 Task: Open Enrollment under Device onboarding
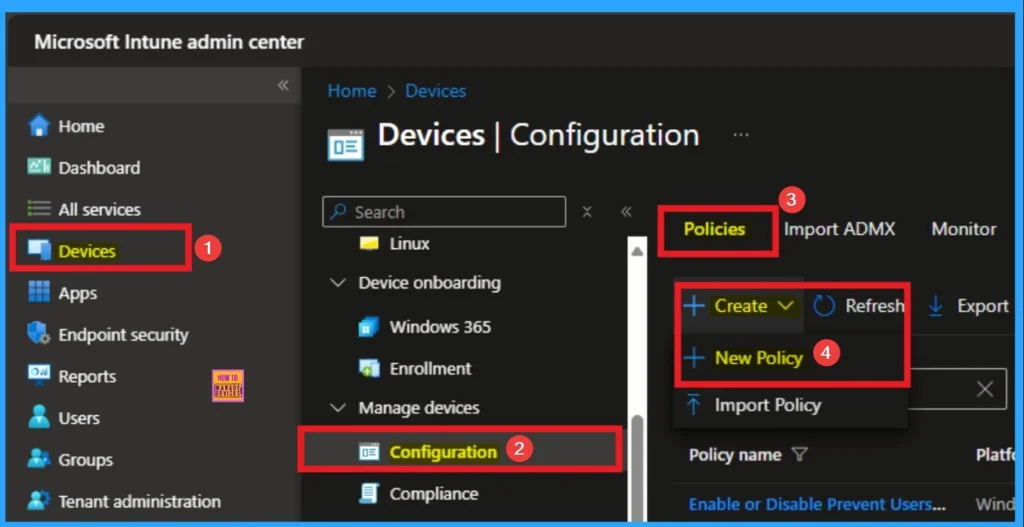[x=430, y=368]
